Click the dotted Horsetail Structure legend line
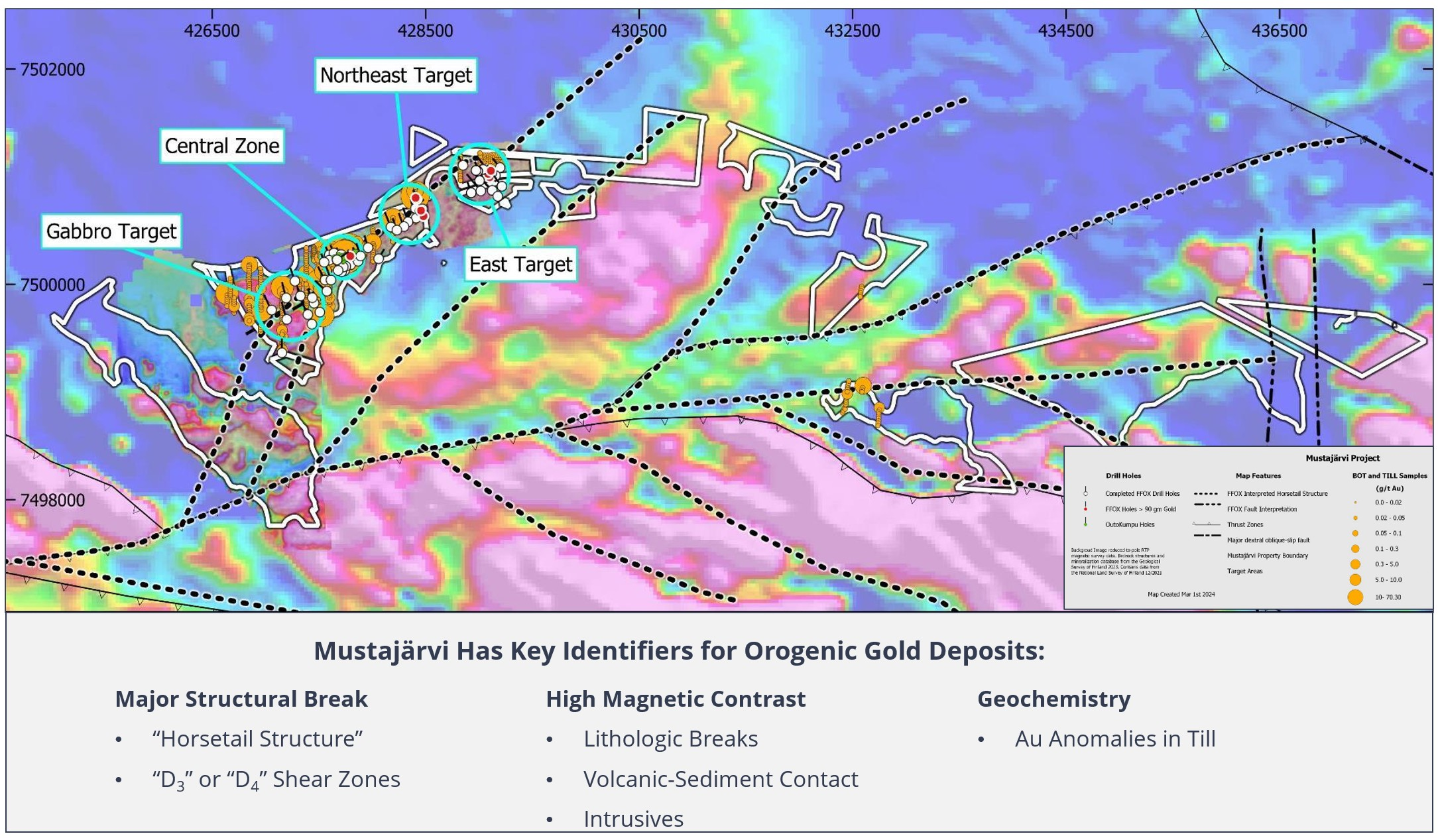Viewport: 1438px width, 840px height. point(1206,494)
